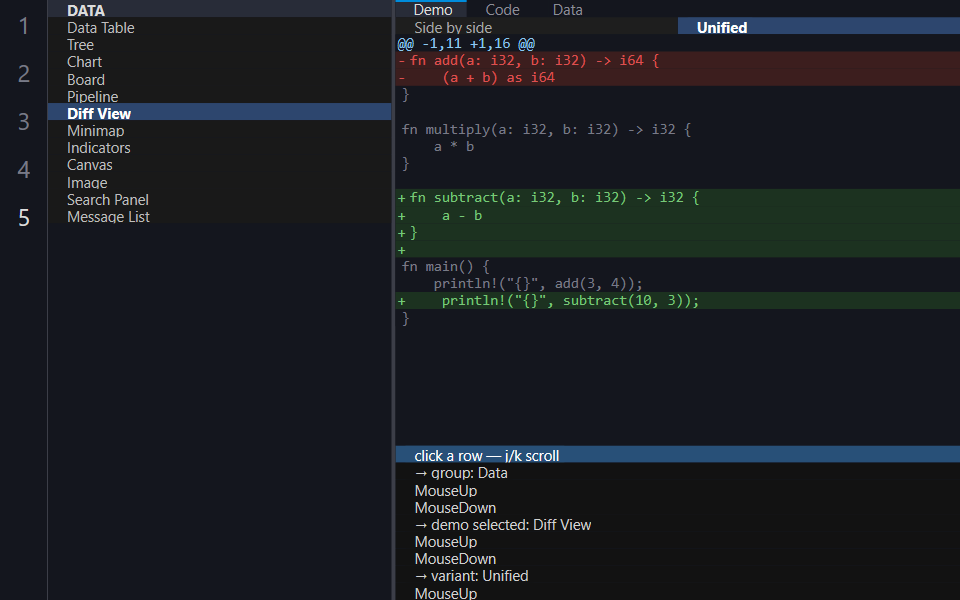960x600 pixels.
Task: Click the DATA group header
Action: (x=219, y=10)
